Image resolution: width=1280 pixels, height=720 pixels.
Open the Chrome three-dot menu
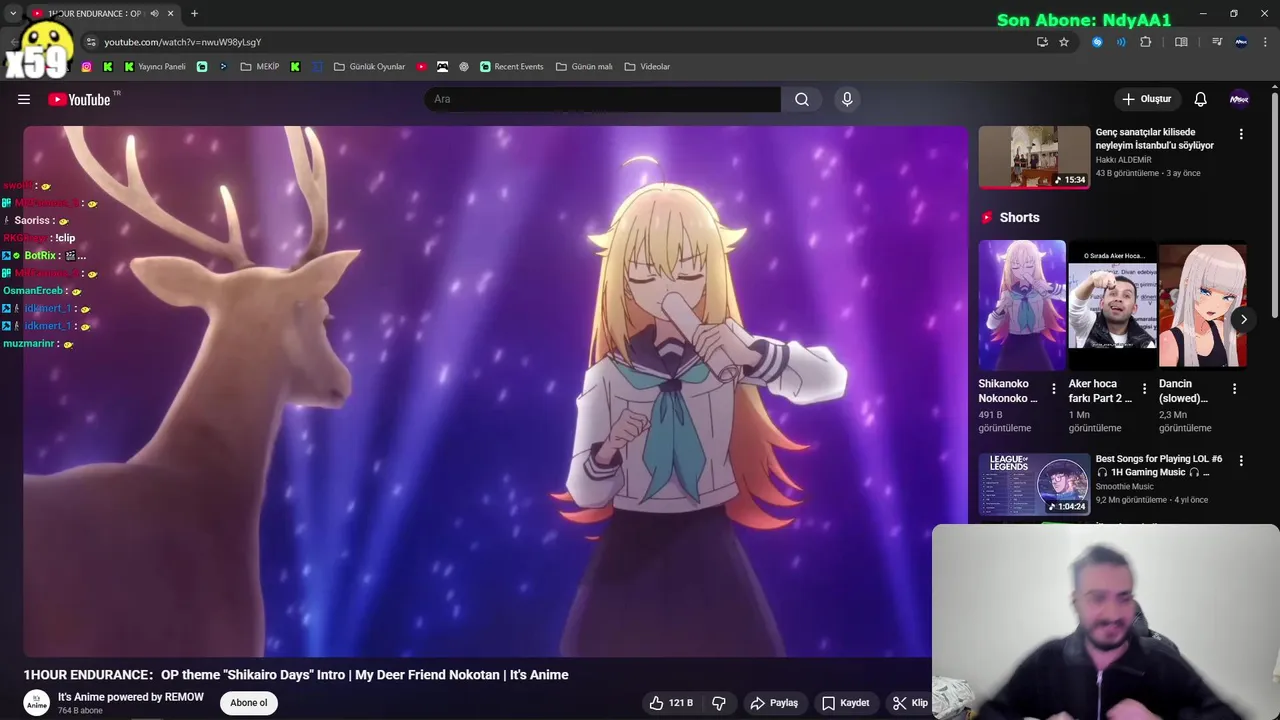click(x=1266, y=42)
